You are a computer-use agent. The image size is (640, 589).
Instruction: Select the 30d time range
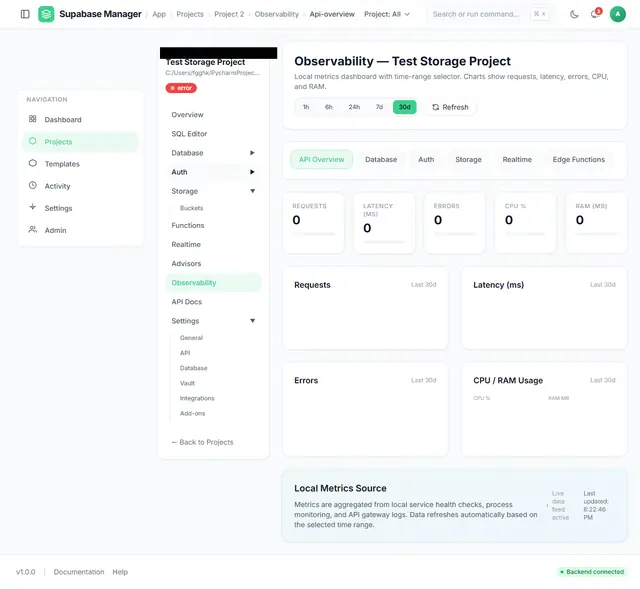[404, 107]
